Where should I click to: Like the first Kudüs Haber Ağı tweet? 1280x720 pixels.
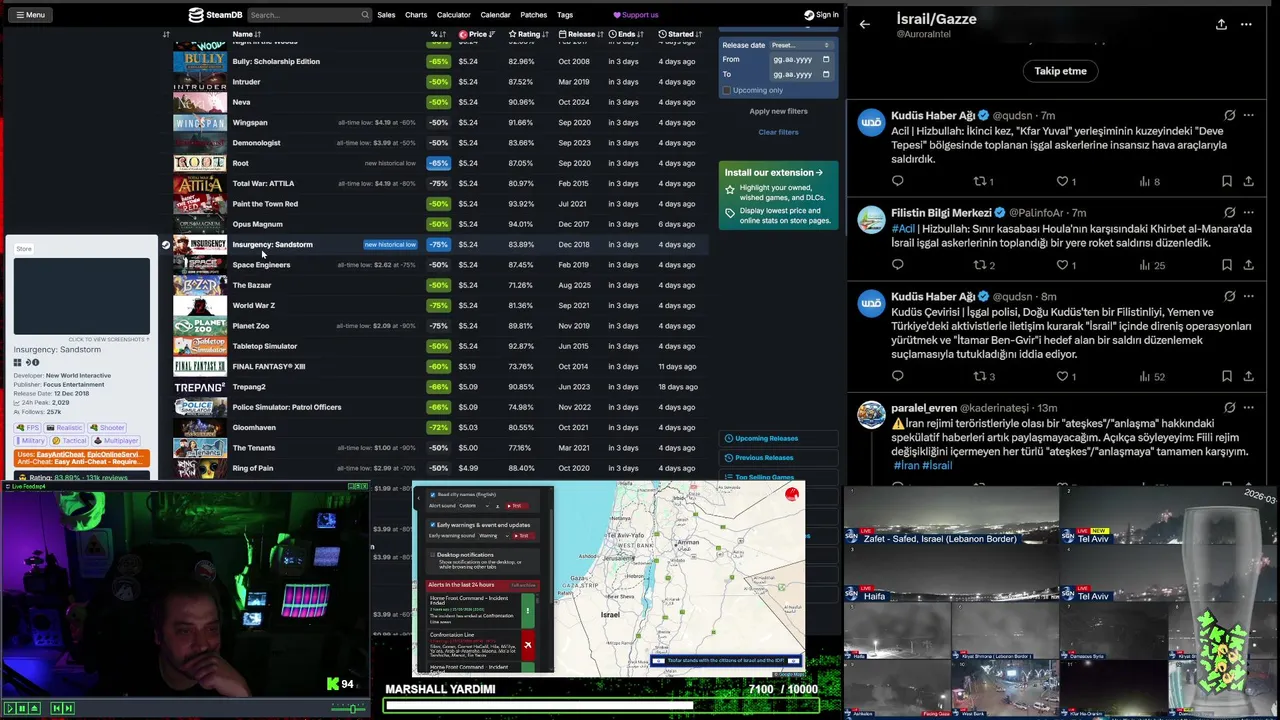point(1062,181)
